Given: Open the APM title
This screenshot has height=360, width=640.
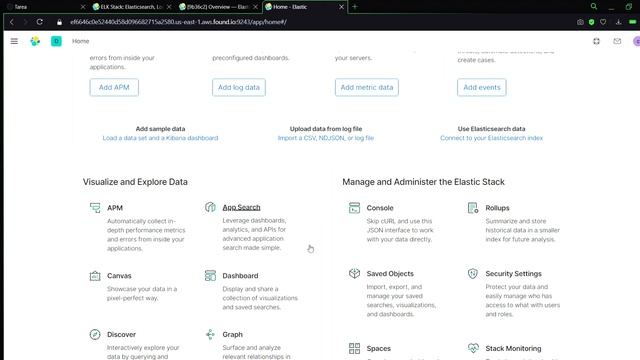Looking at the screenshot, I should pos(115,208).
